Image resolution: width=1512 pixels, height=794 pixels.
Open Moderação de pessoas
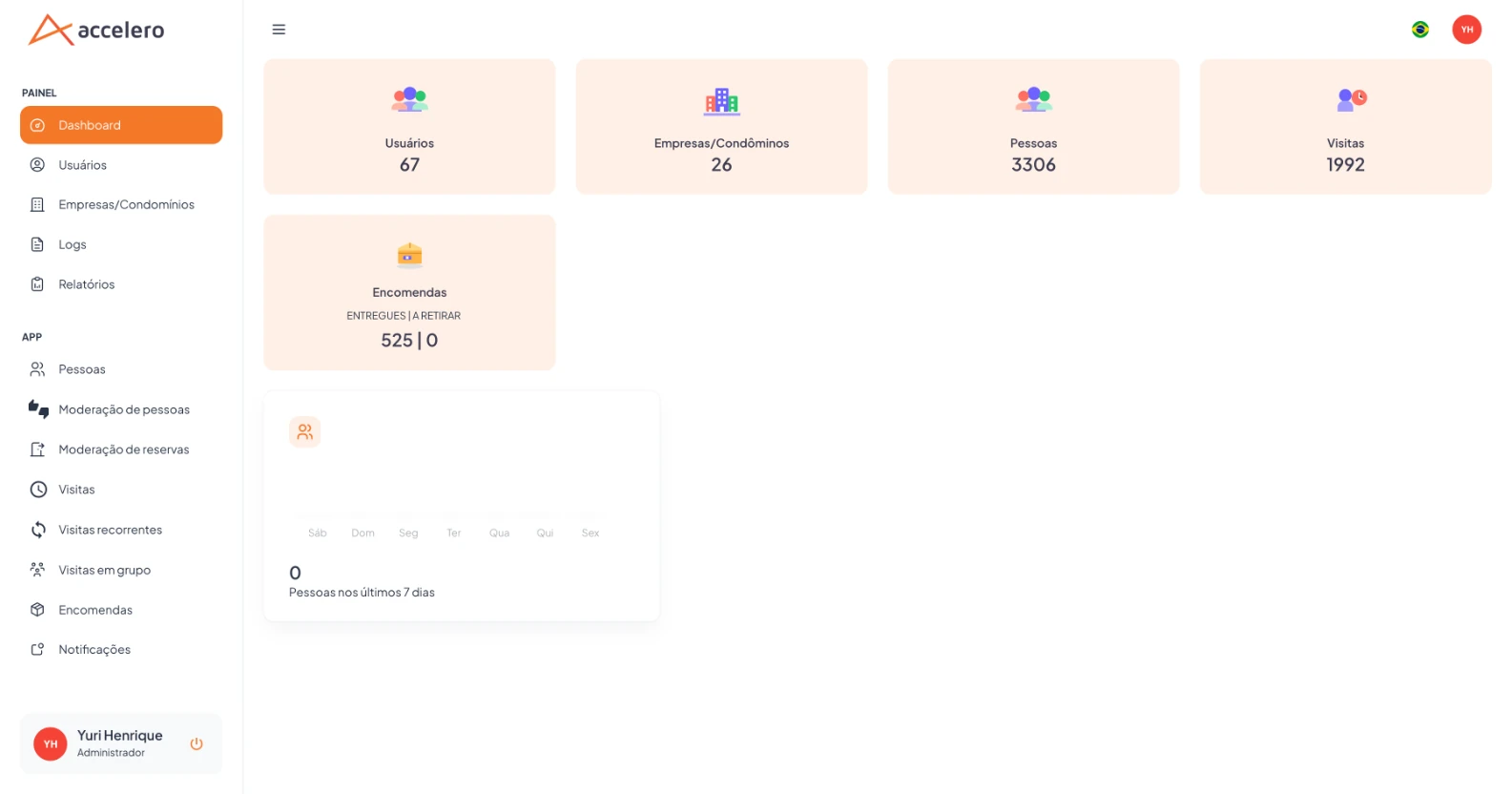pos(121,409)
